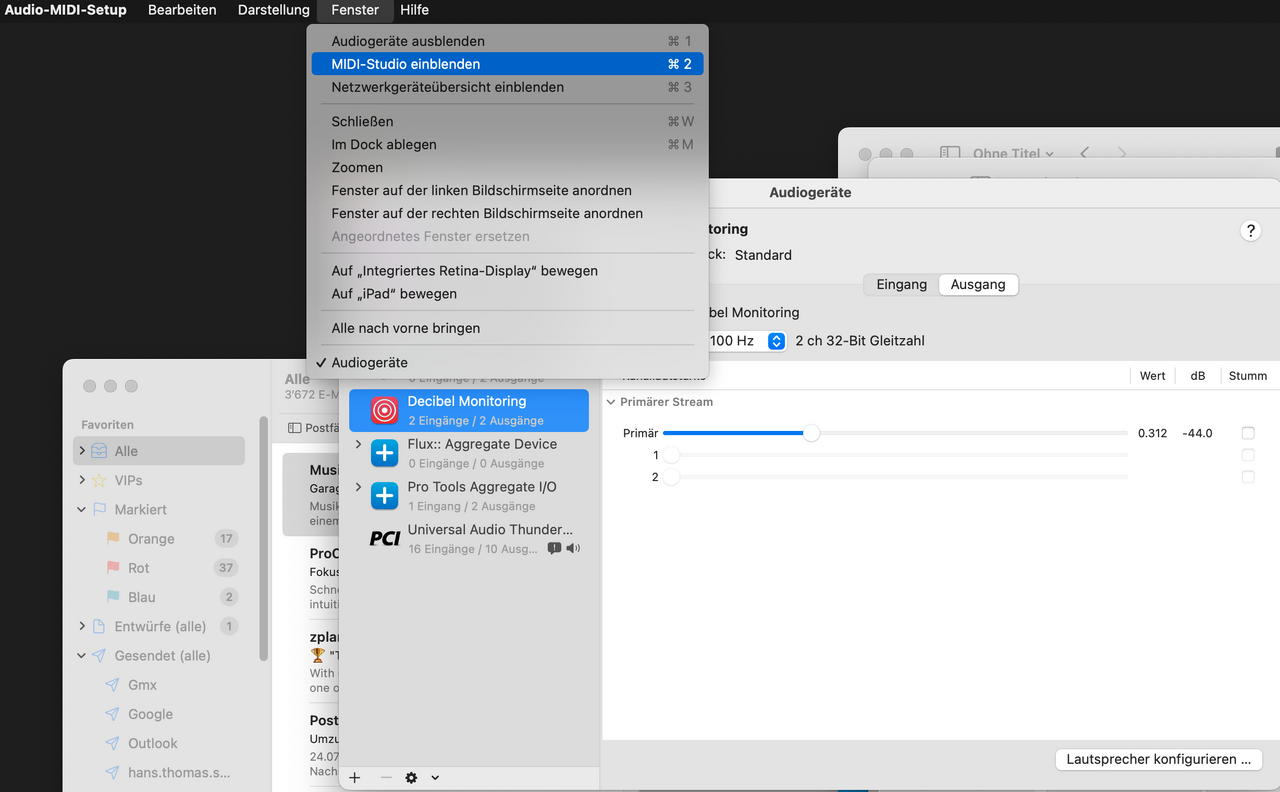Click the Outlook paper plane icon in Mail
This screenshot has width=1280, height=792.
pyautogui.click(x=113, y=743)
